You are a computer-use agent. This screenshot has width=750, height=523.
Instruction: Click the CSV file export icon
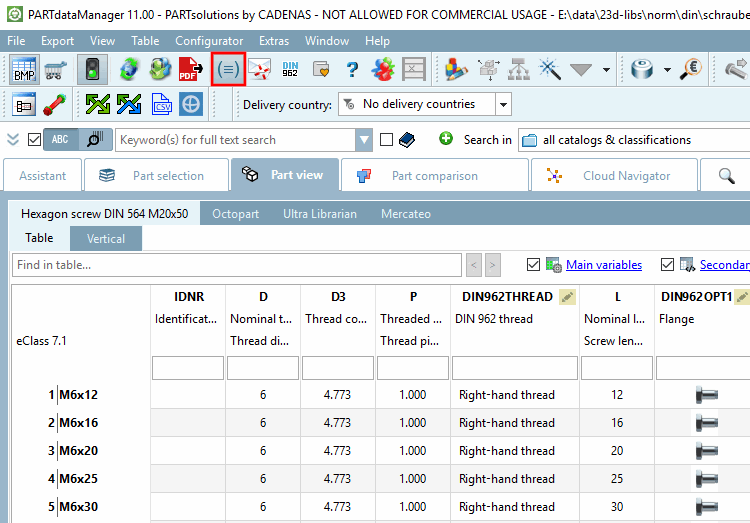click(x=162, y=104)
